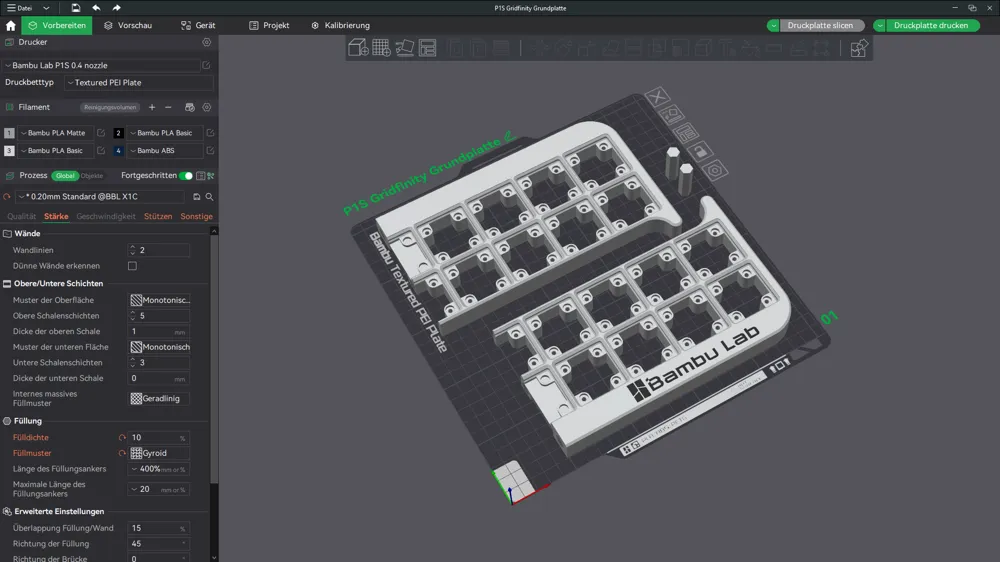Open Muster der unteren Fläche dropdown
Image resolution: width=1000 pixels, height=562 pixels.
[159, 347]
